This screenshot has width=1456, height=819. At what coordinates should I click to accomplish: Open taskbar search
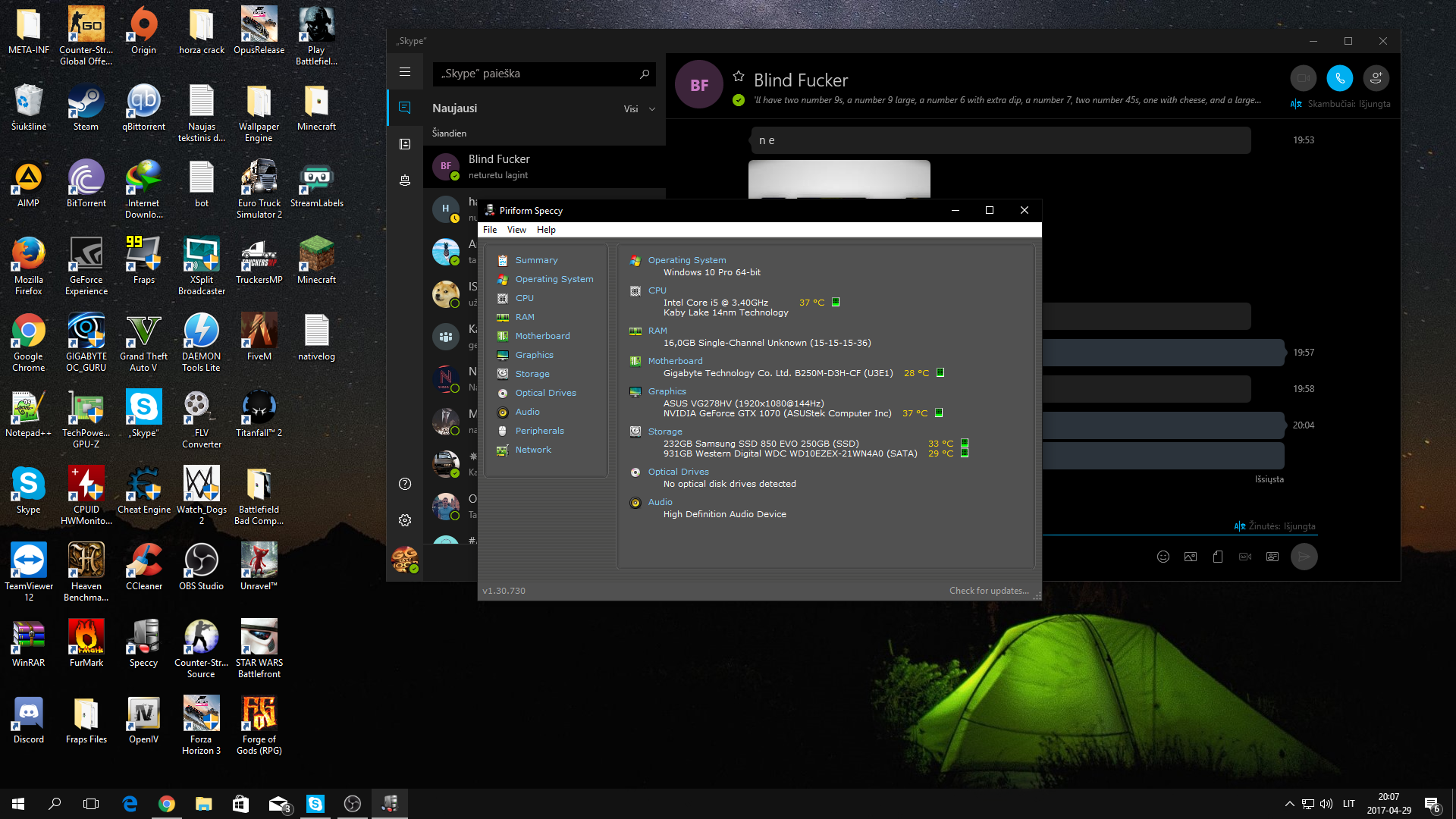tap(55, 804)
